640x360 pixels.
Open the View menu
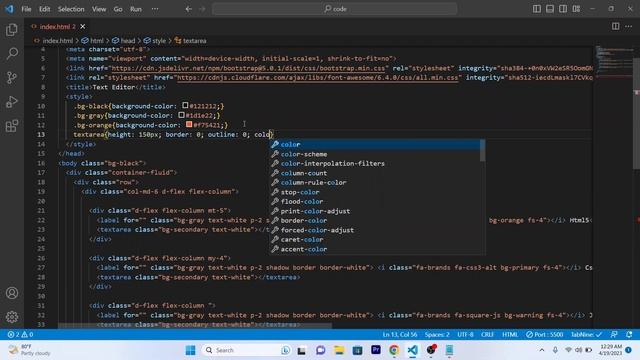click(99, 9)
